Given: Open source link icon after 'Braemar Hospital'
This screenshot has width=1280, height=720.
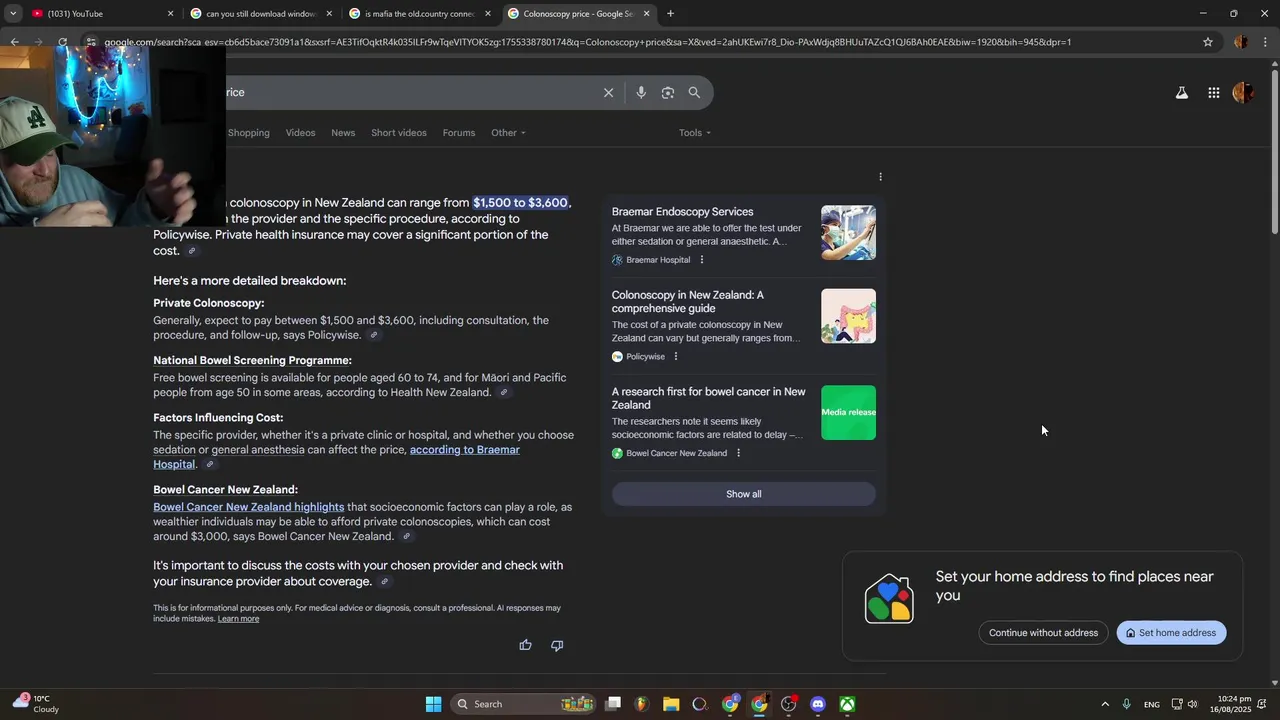Looking at the screenshot, I should 209,465.
